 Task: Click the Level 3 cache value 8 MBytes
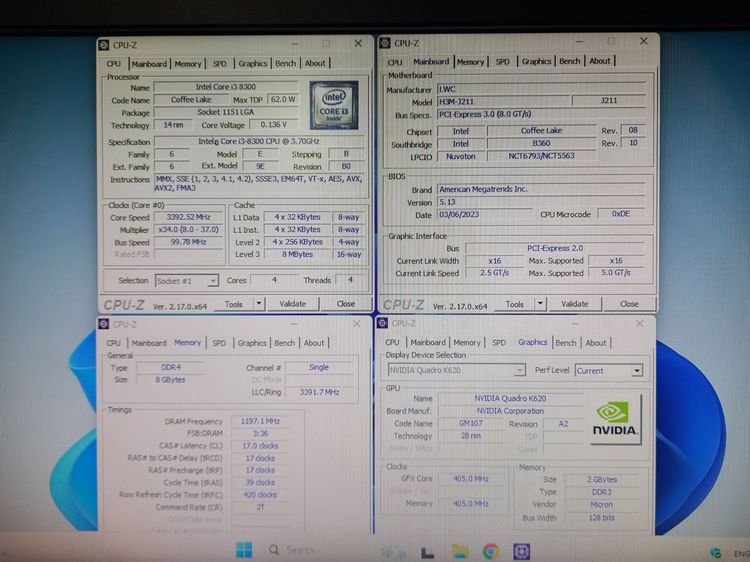pos(297,254)
